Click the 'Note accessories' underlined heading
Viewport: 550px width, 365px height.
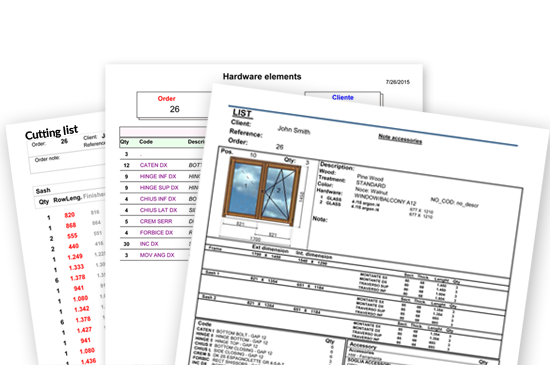click(x=400, y=139)
